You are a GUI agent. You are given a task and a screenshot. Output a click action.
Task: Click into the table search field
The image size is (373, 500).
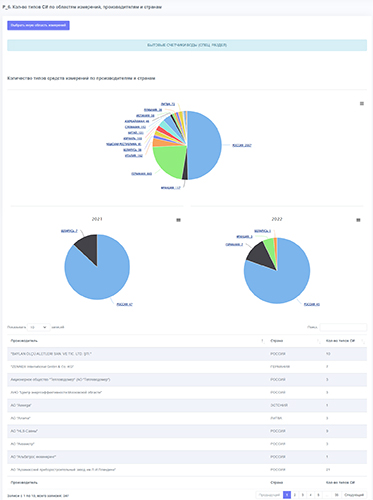pyautogui.click(x=343, y=327)
